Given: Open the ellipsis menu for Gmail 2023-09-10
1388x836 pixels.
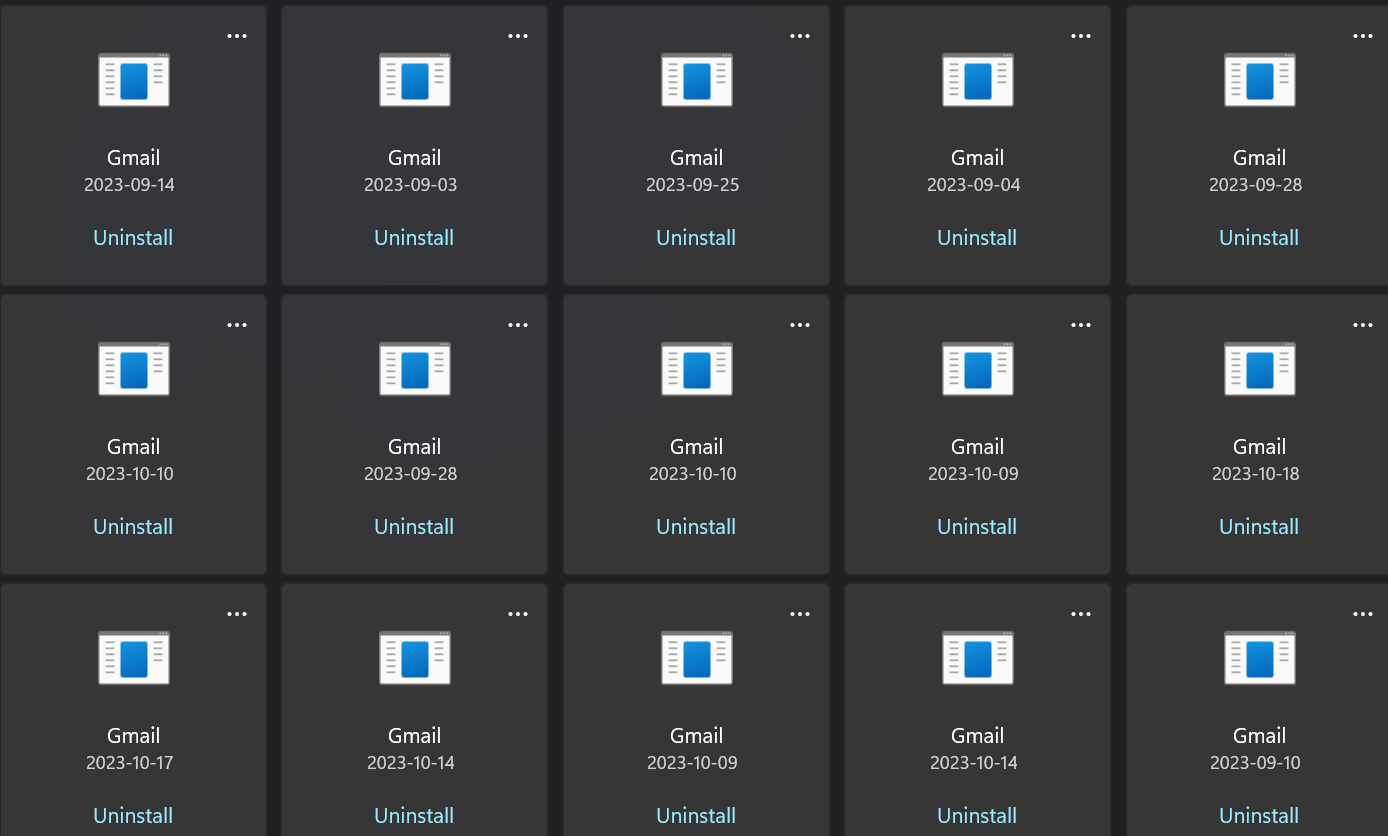Looking at the screenshot, I should tap(1363, 614).
